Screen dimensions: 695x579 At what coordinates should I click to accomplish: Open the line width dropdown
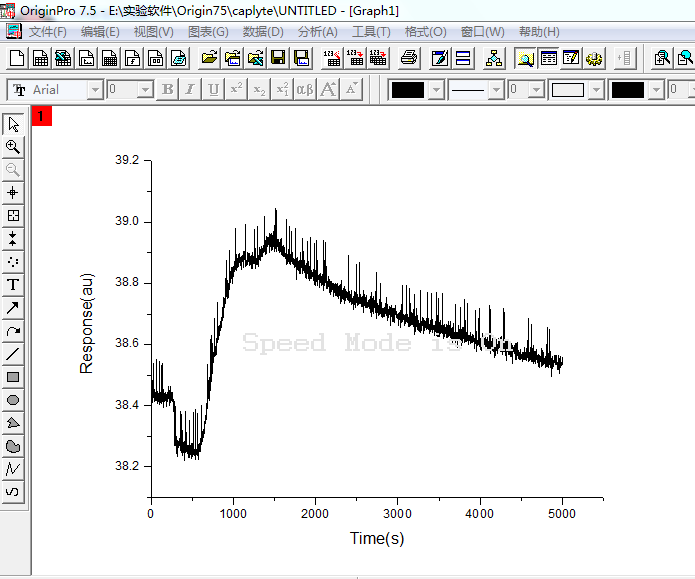[536, 90]
